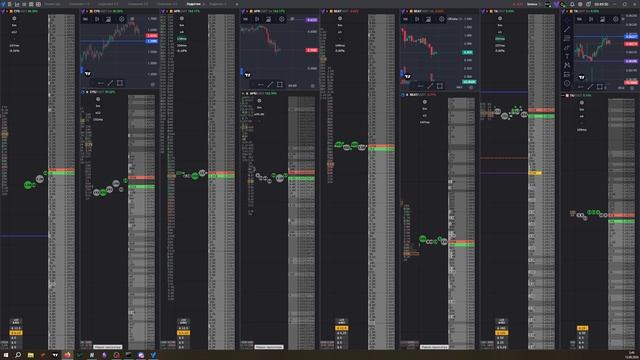Open settings gear in lower CYS order book
This screenshot has height=360, width=640.
tap(98, 99)
